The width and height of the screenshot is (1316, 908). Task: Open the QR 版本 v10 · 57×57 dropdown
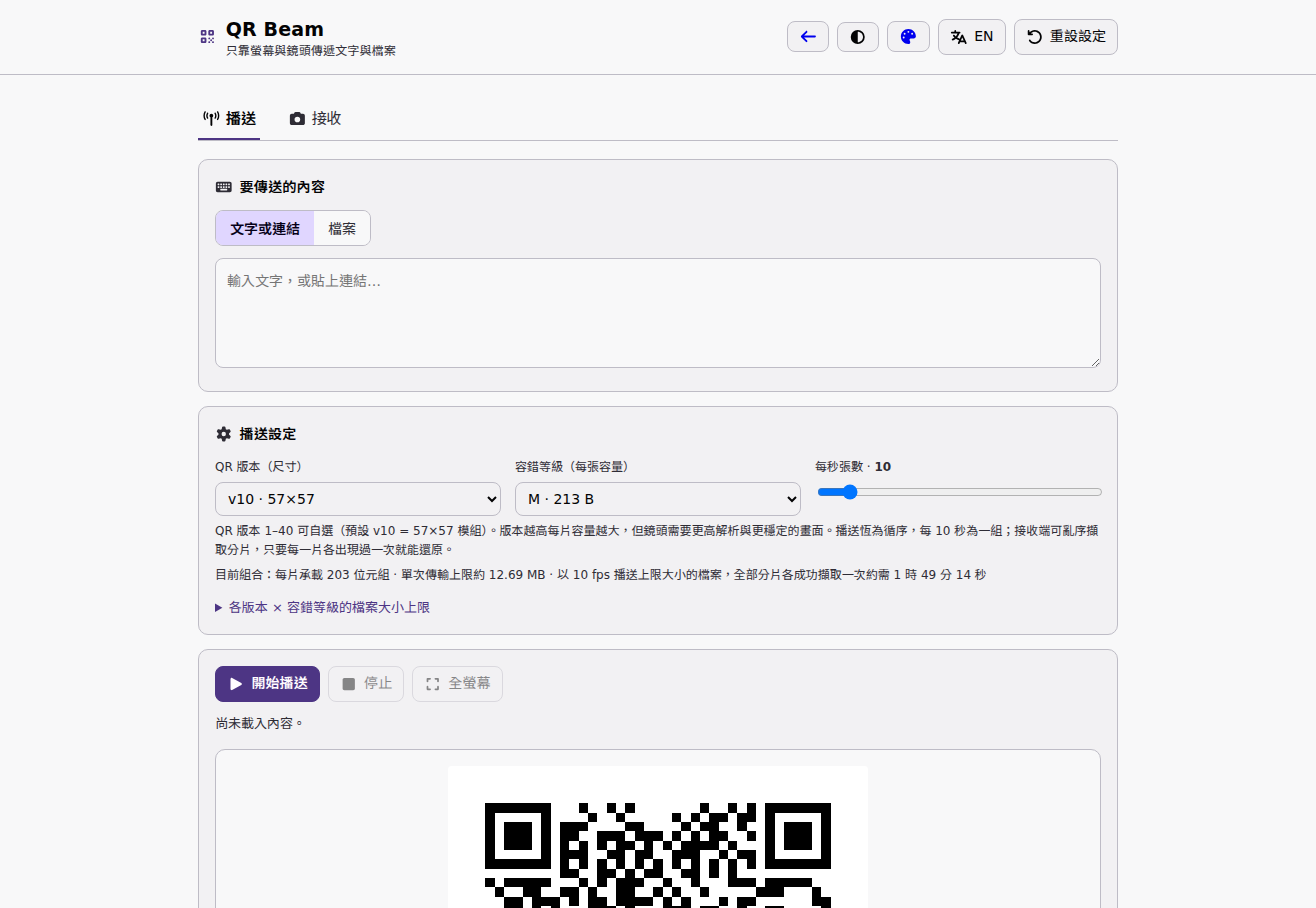[x=358, y=499]
